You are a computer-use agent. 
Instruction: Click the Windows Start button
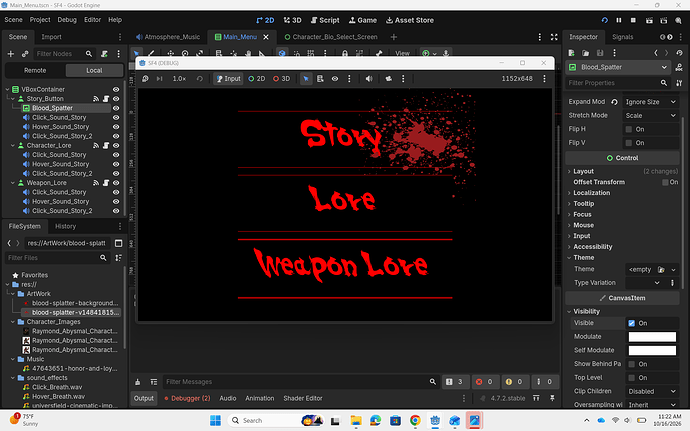215,420
